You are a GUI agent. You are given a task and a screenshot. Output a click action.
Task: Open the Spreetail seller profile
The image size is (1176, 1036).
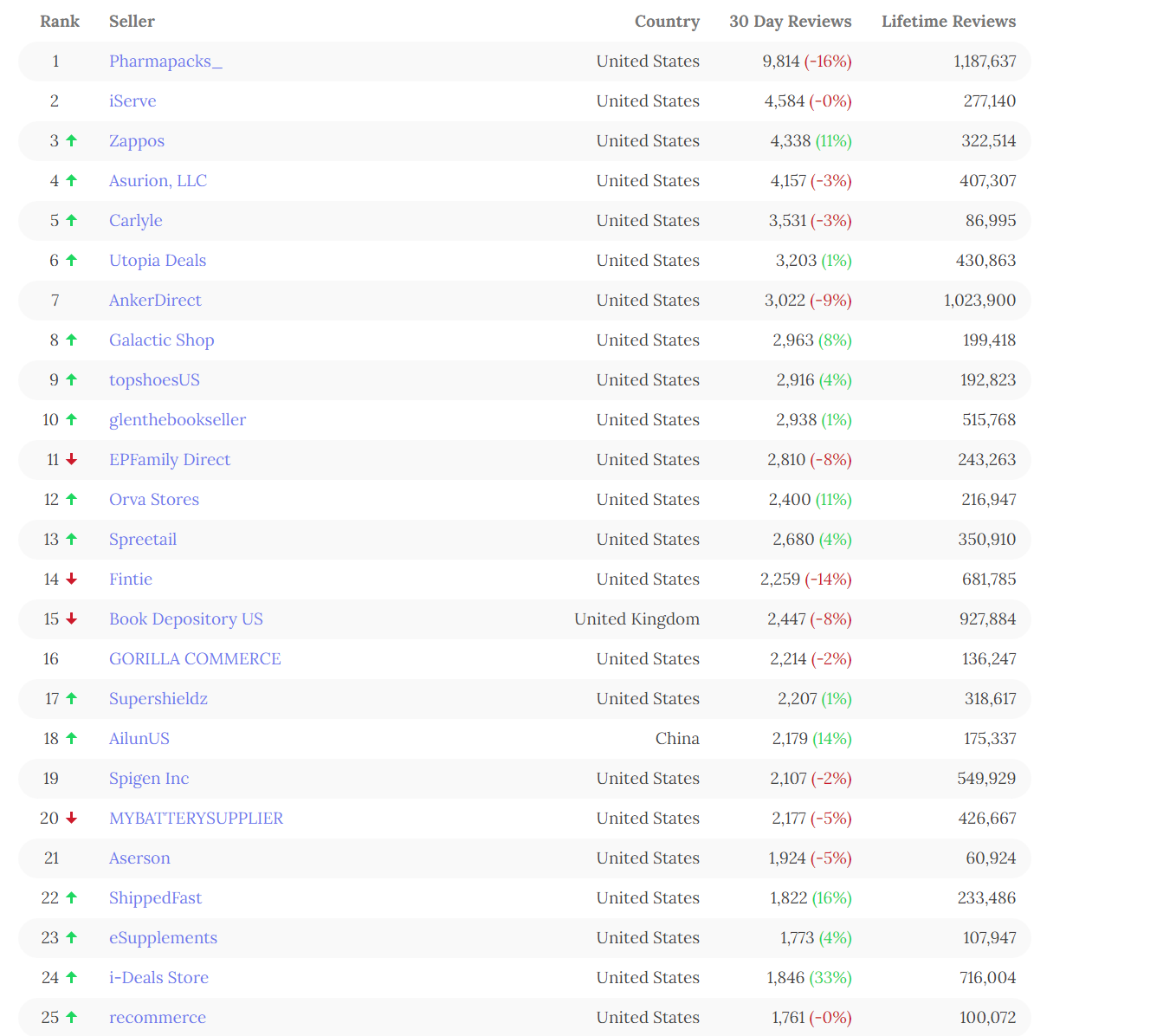click(143, 540)
